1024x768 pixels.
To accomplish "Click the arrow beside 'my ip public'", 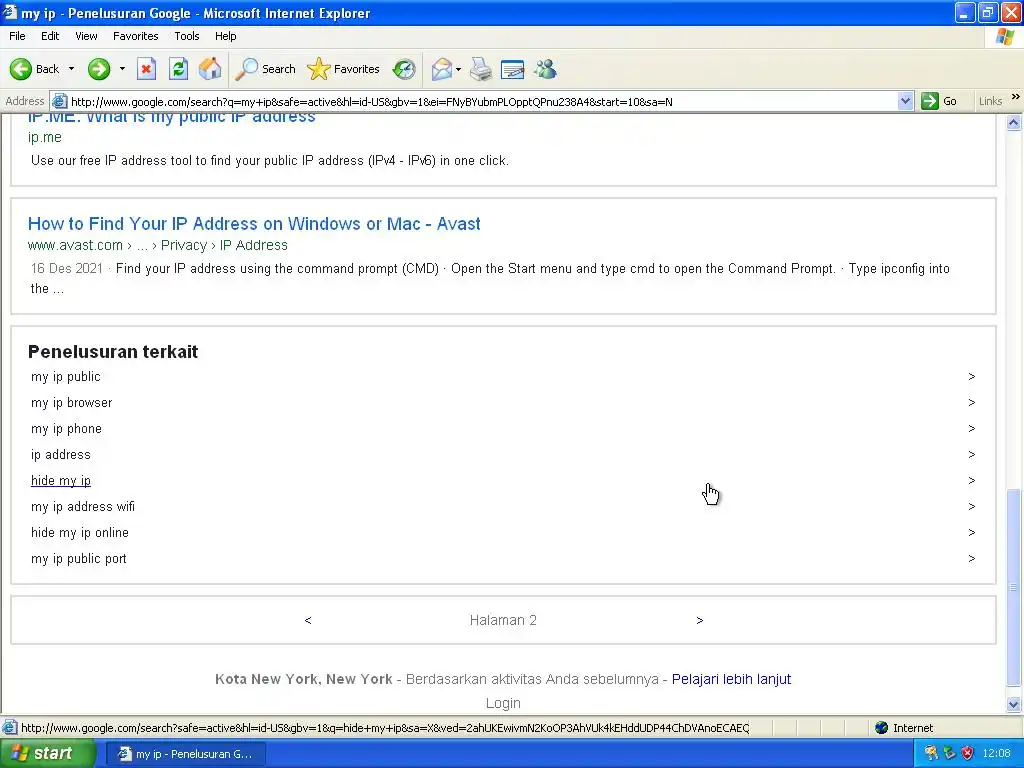I will [x=972, y=376].
